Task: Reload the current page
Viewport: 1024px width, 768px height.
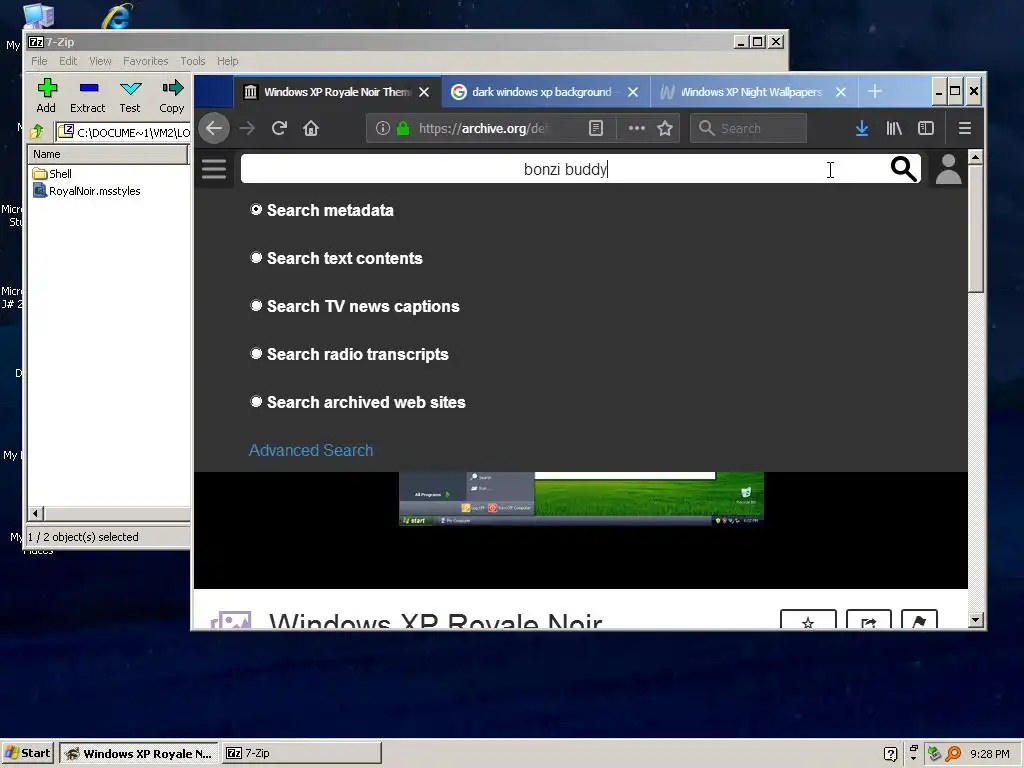Action: coord(280,128)
